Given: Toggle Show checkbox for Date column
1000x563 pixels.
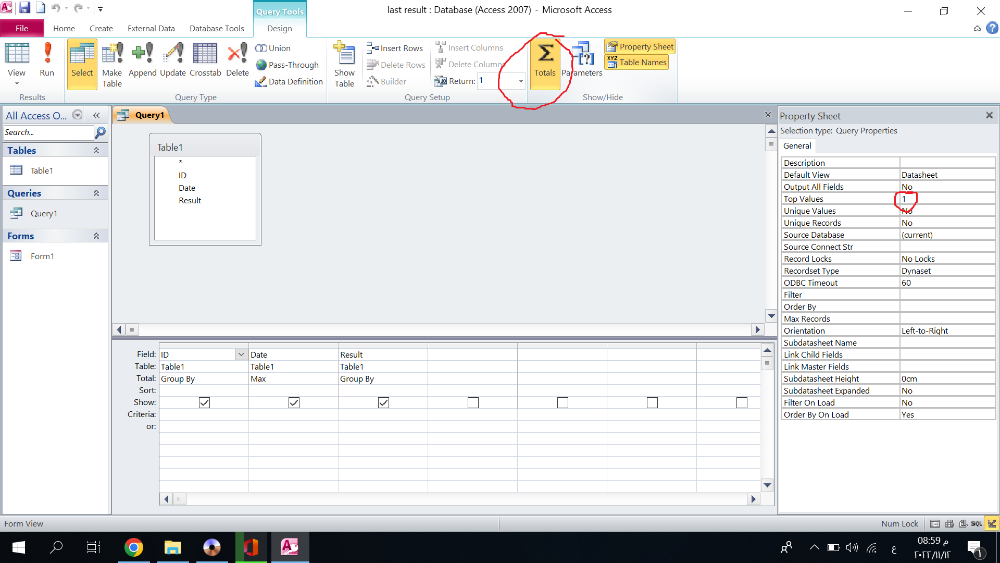Looking at the screenshot, I should pos(293,402).
